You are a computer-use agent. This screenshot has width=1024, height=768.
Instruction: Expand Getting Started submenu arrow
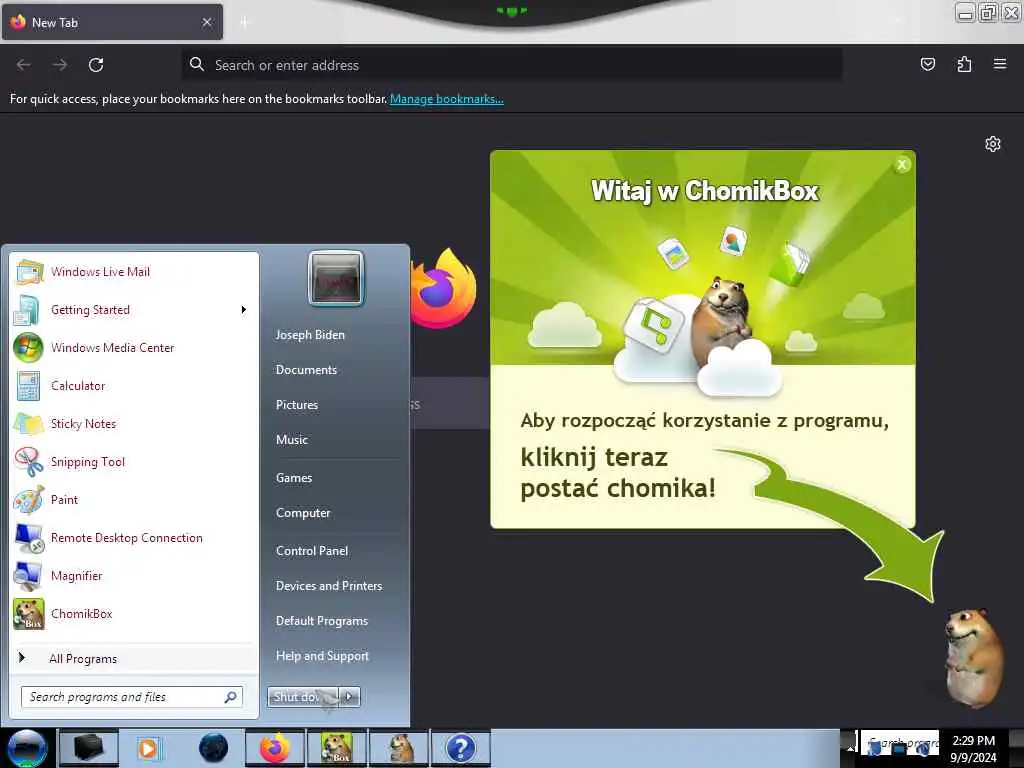tap(244, 310)
